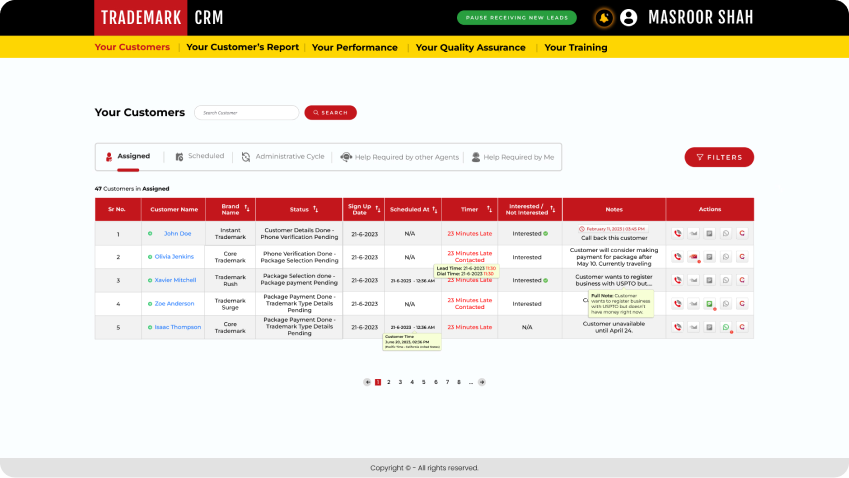The width and height of the screenshot is (849, 478).
Task: Click the call icon for John Doe
Action: pyautogui.click(x=678, y=233)
